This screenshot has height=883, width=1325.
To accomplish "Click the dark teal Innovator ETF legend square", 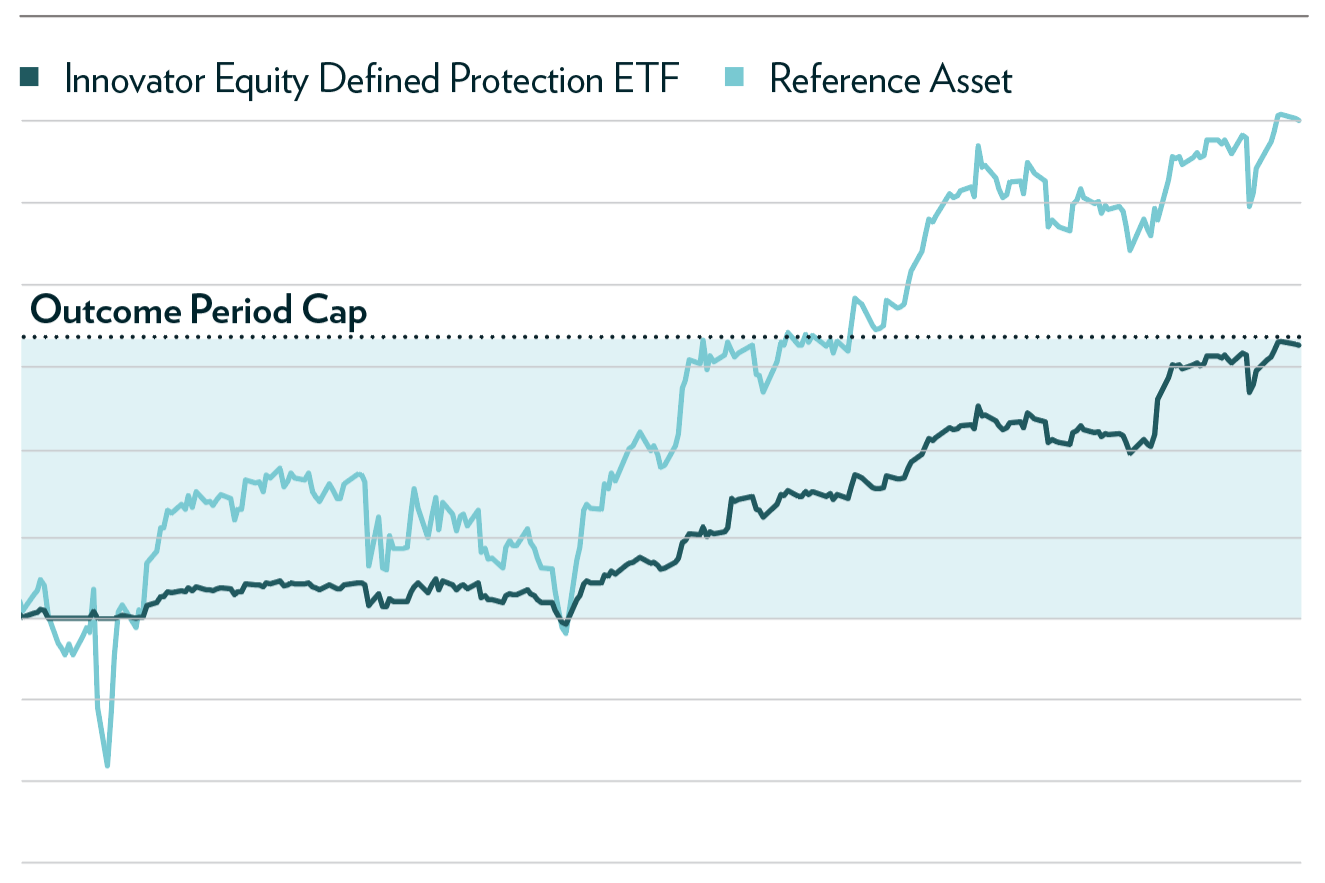I will pyautogui.click(x=29, y=77).
